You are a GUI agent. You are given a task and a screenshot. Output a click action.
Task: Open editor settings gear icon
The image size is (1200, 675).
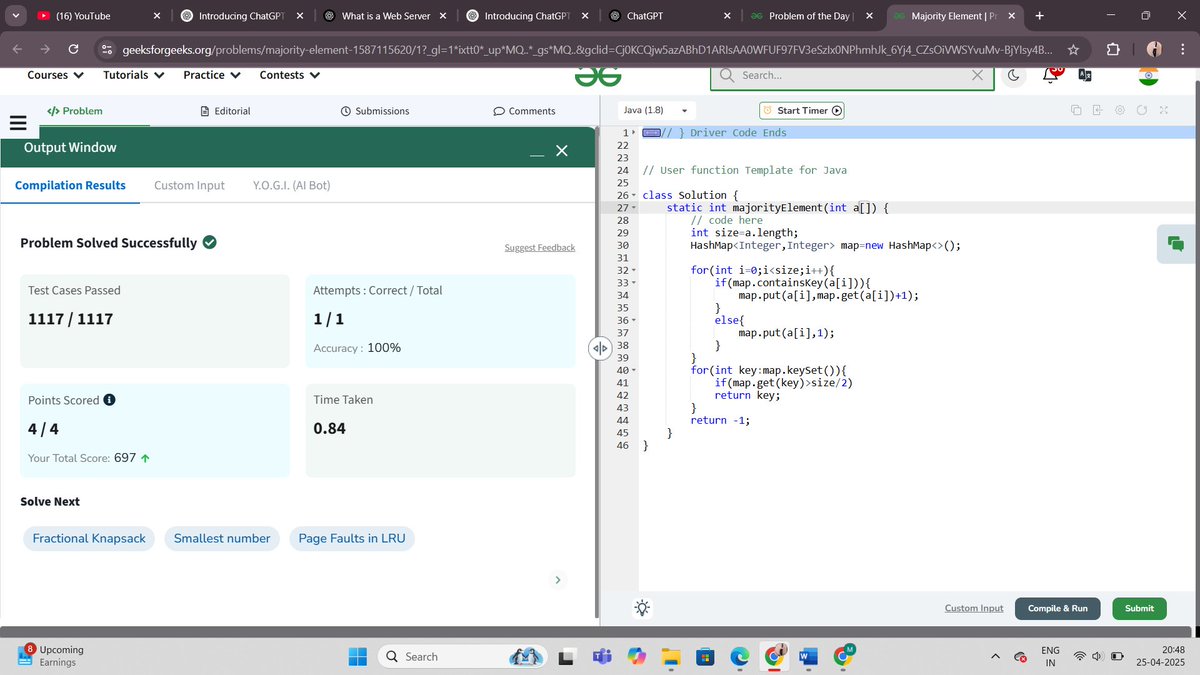tap(1120, 110)
